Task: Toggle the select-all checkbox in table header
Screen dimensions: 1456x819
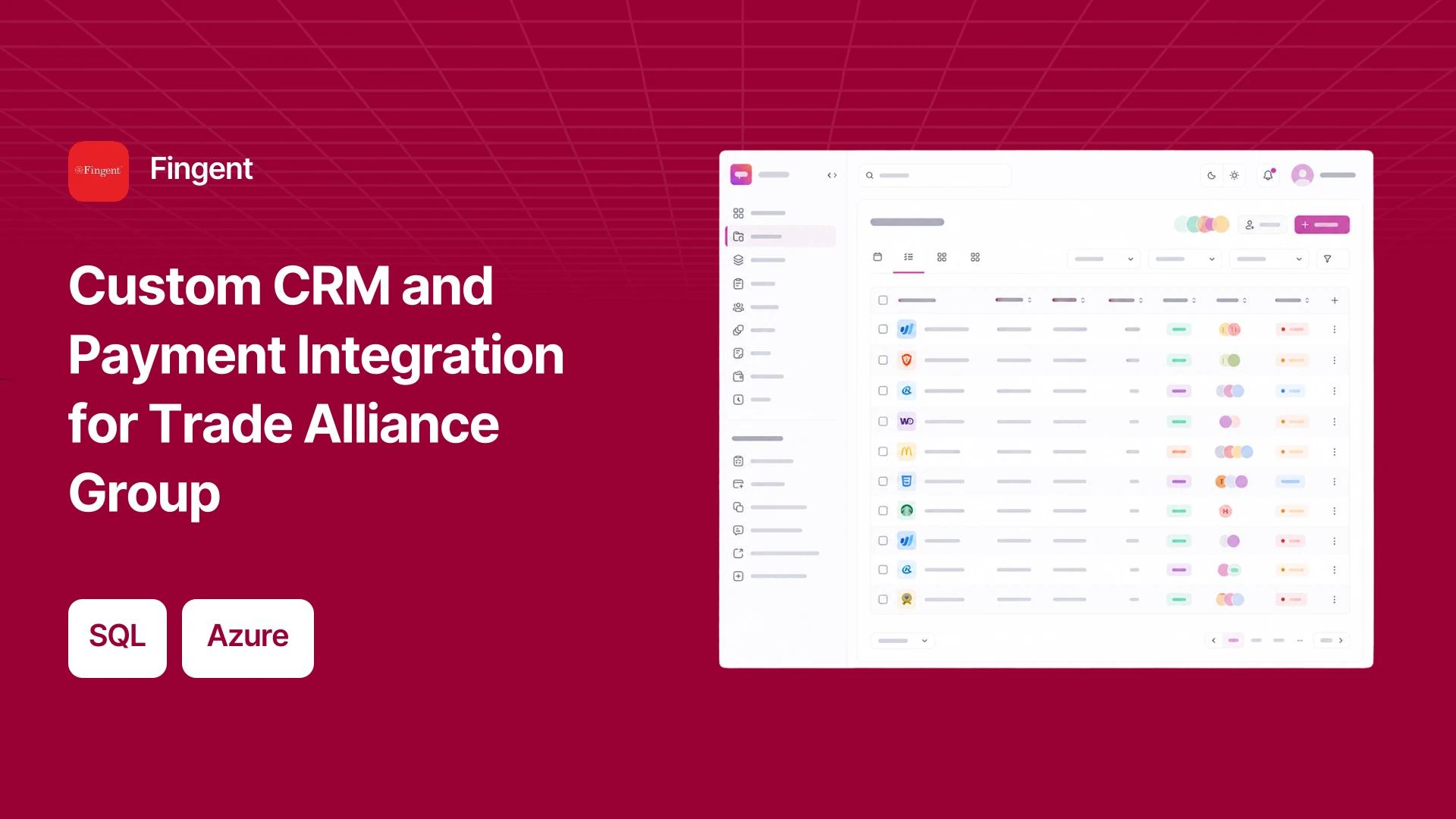Action: pos(883,300)
